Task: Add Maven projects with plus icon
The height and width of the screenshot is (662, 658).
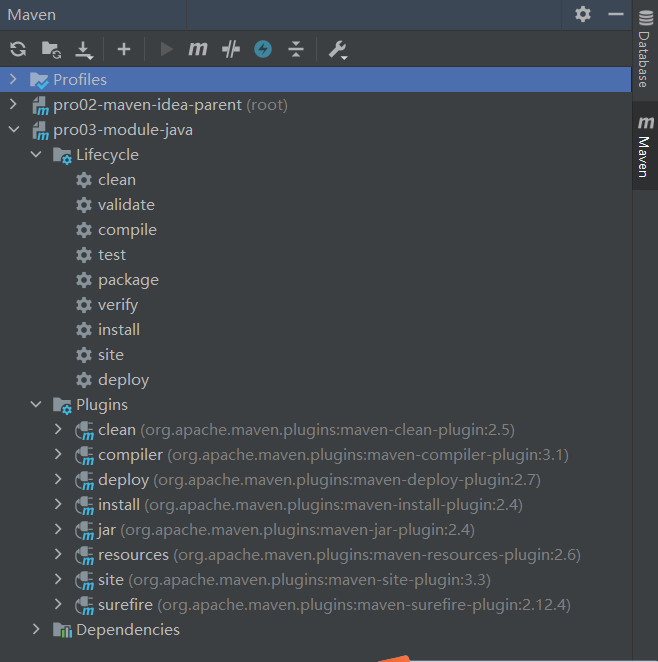Action: (124, 49)
